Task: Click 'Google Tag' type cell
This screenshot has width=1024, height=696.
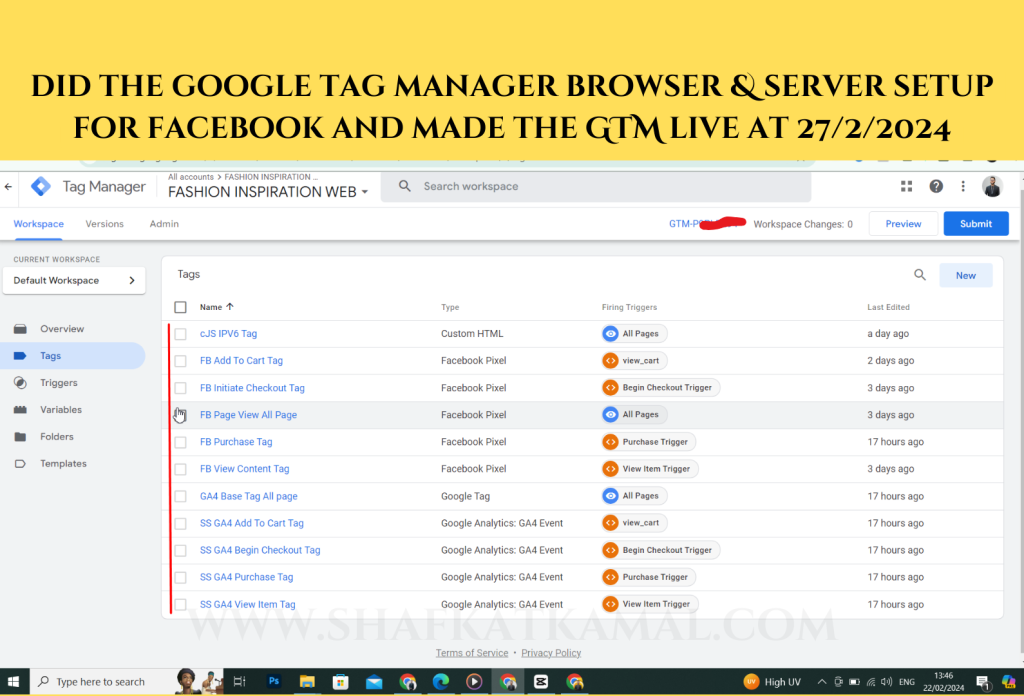Action: (x=465, y=496)
